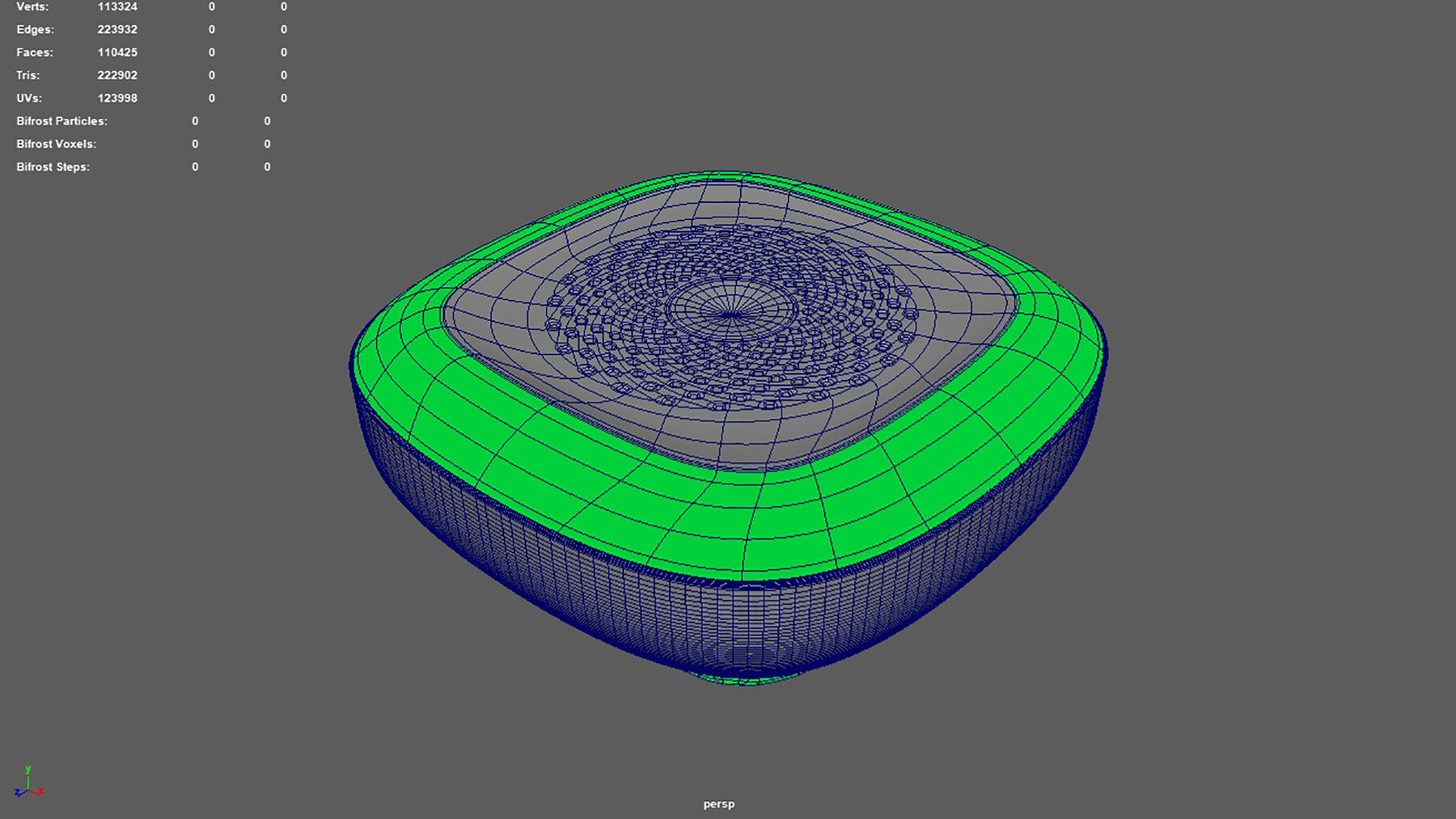Click the Bifrost Steps HUD readout

point(53,167)
